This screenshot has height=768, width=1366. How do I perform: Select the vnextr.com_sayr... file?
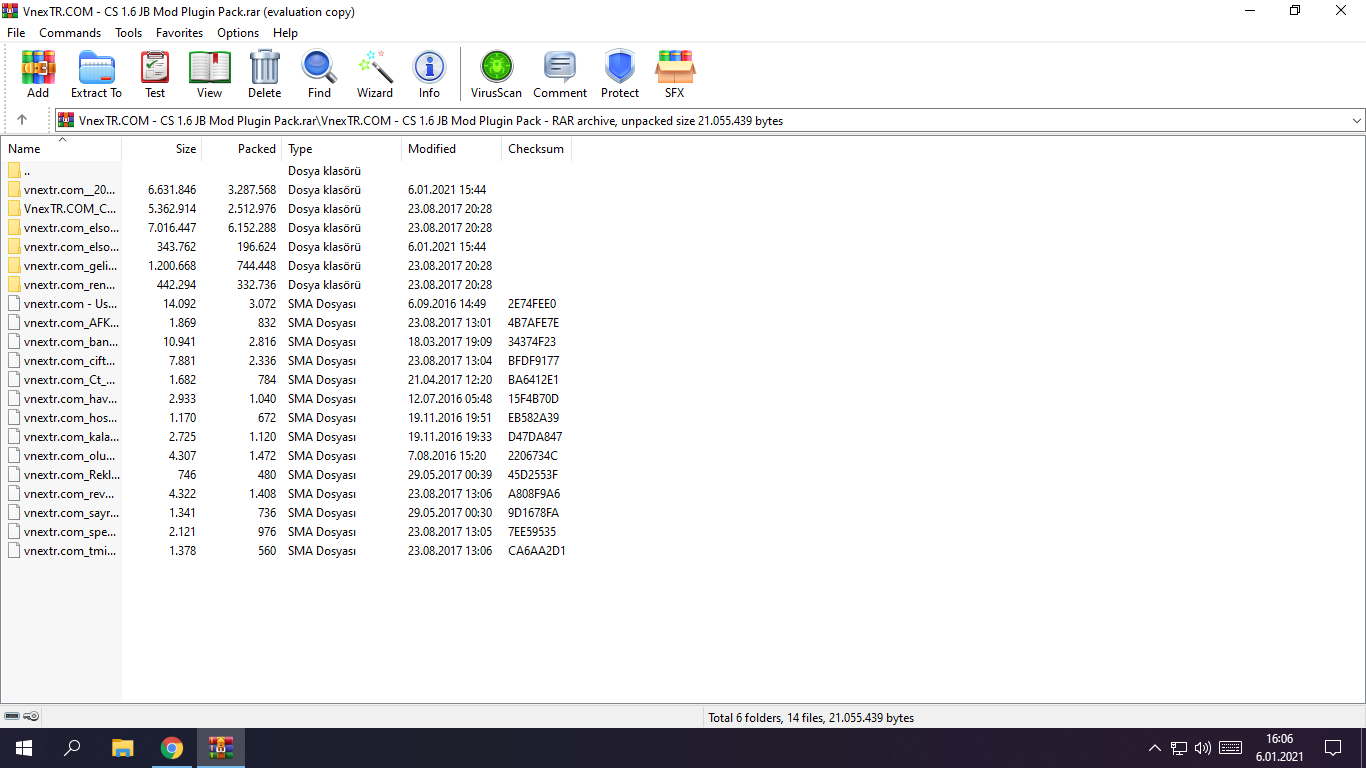click(x=61, y=513)
